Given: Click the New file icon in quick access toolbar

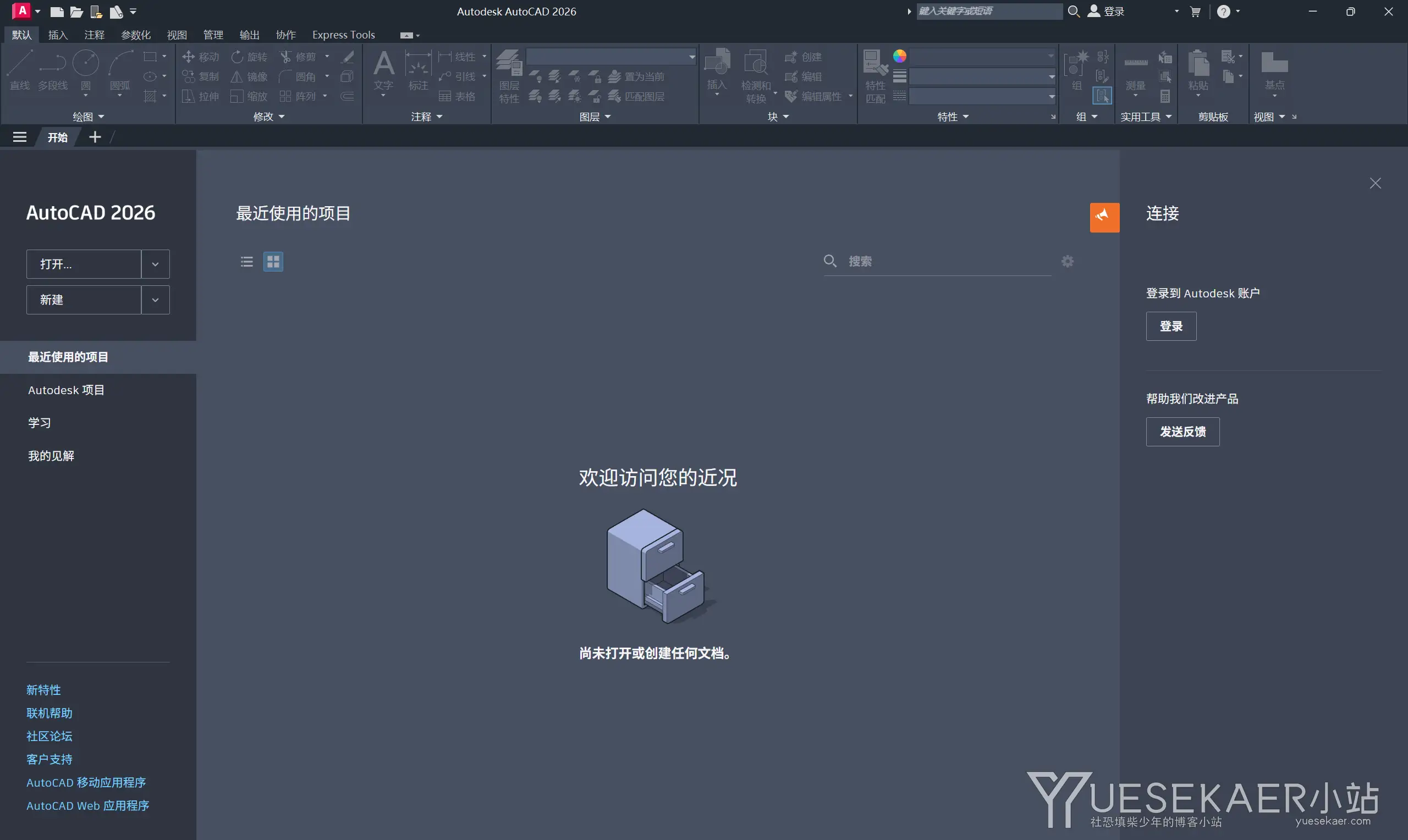Looking at the screenshot, I should click(57, 12).
